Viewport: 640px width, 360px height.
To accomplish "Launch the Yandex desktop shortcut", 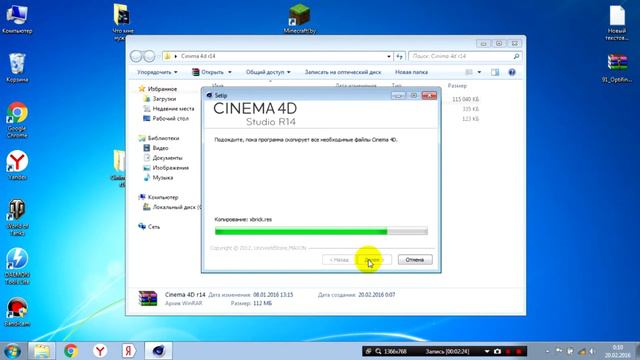I will click(17, 165).
